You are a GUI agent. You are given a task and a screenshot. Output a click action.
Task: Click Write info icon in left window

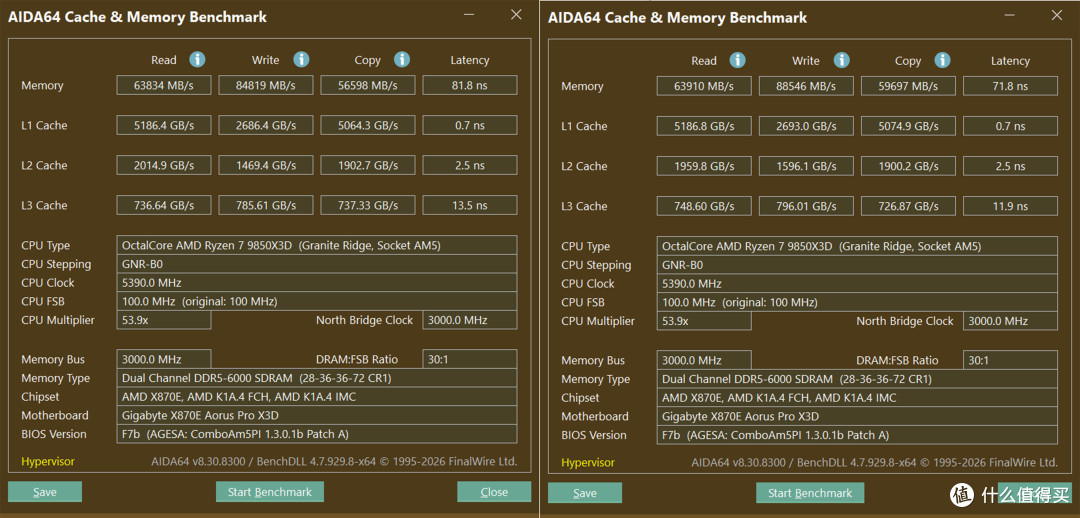301,59
